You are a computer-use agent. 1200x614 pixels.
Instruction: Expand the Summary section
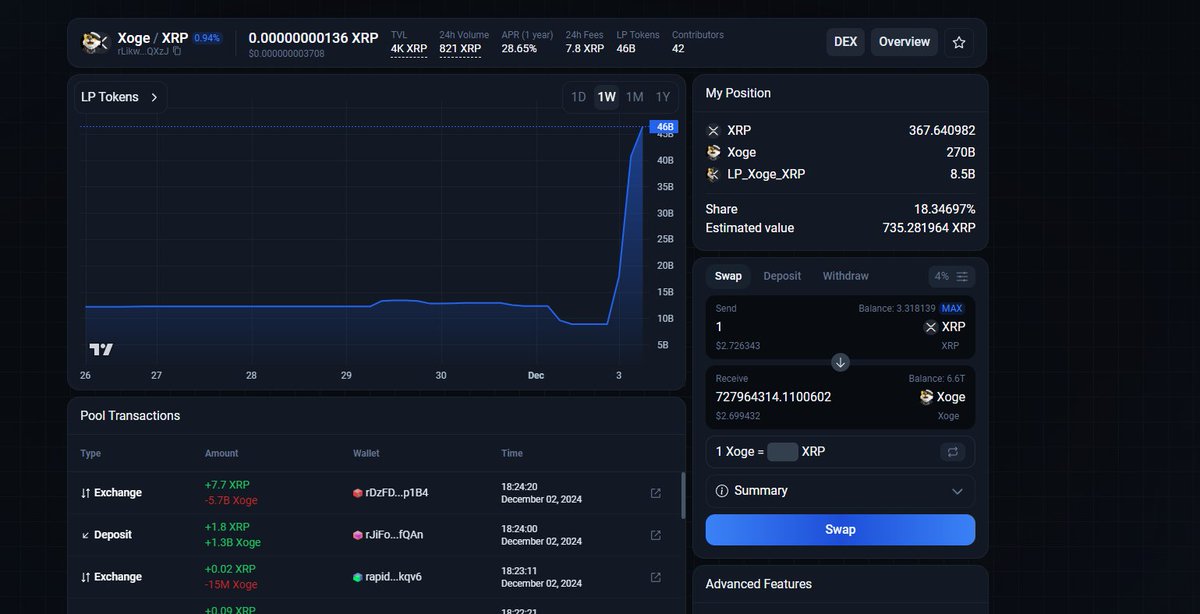[840, 491]
